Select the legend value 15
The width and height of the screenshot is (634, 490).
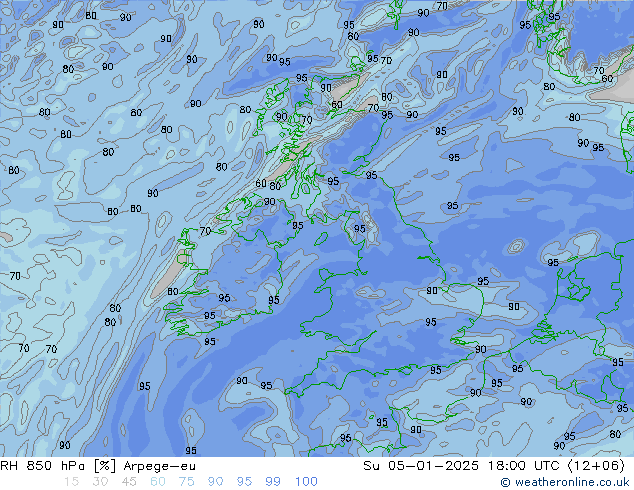71,482
